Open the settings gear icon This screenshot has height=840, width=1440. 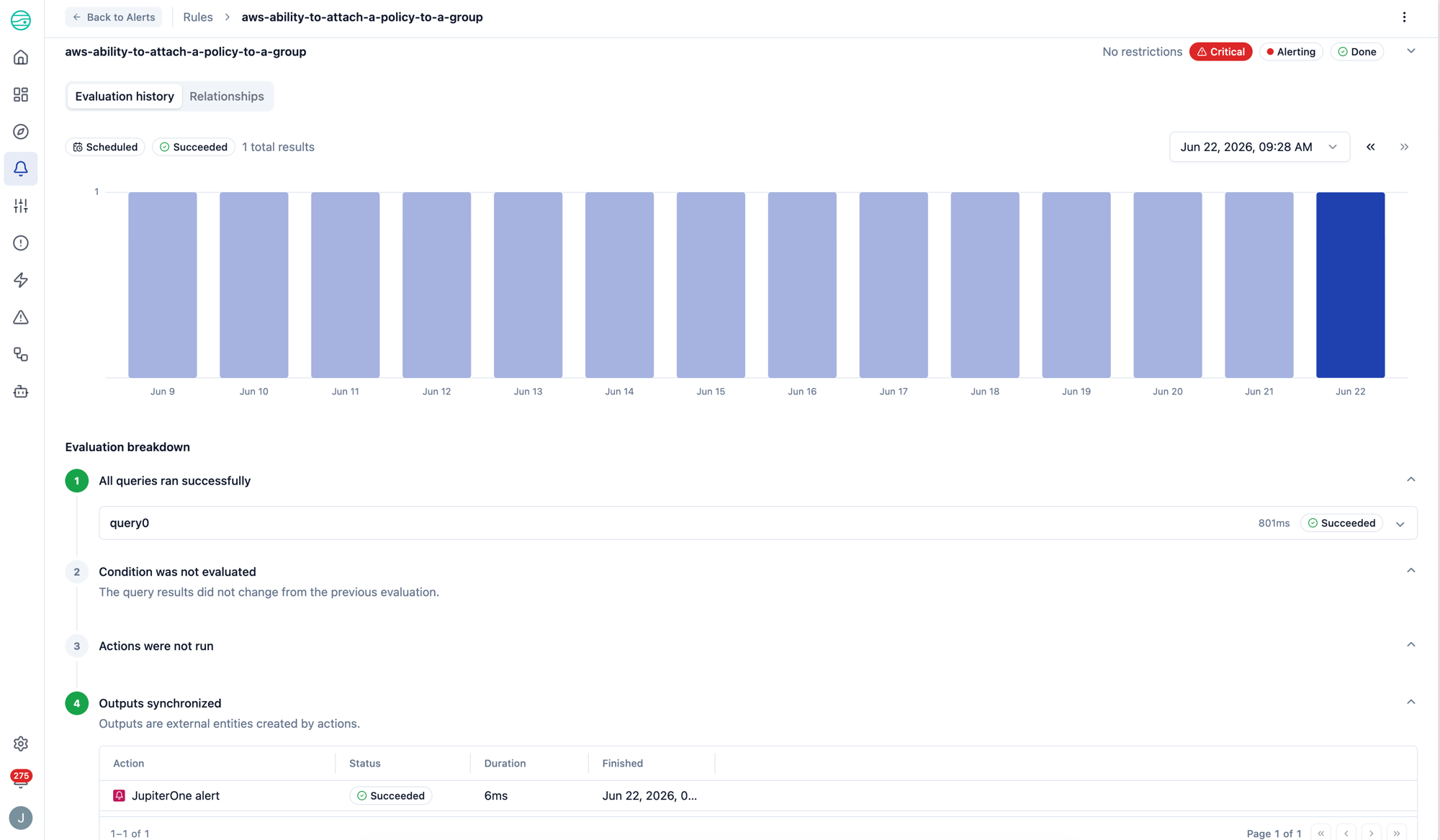point(21,744)
